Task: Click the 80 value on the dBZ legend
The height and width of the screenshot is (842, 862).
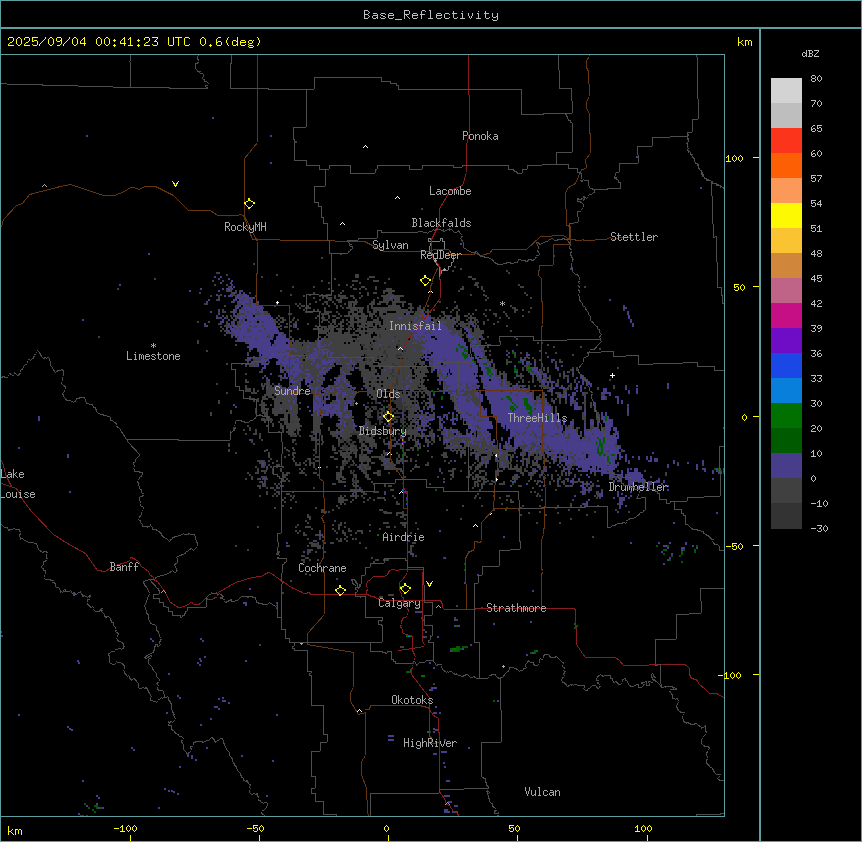Action: [816, 79]
